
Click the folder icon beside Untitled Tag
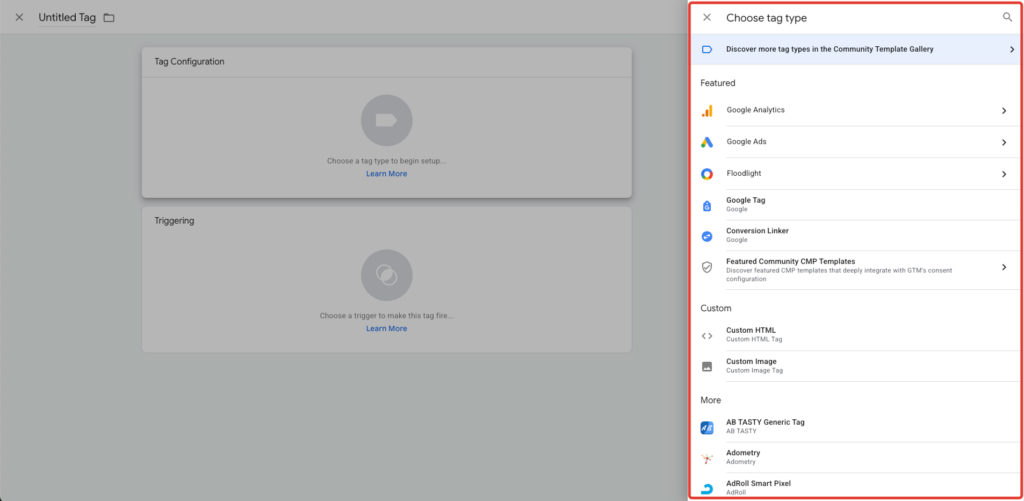coord(109,18)
